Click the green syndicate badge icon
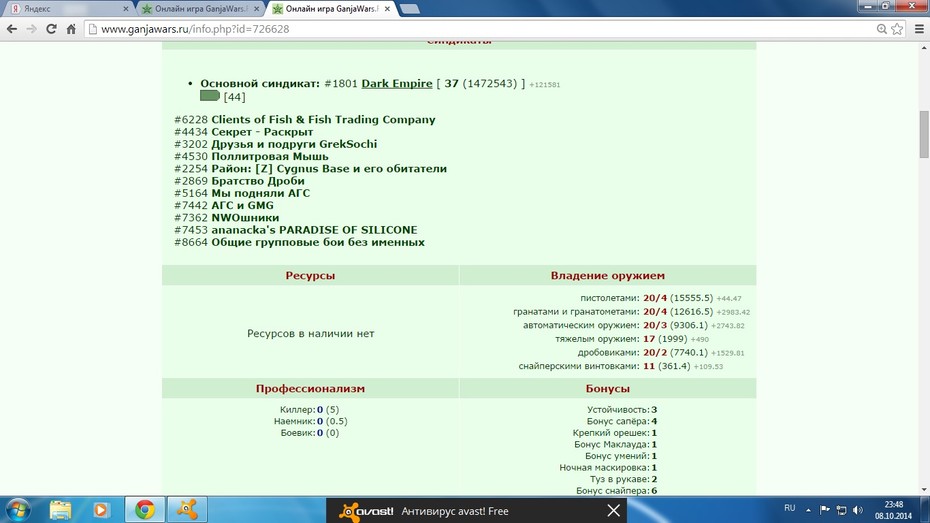 pos(210,96)
